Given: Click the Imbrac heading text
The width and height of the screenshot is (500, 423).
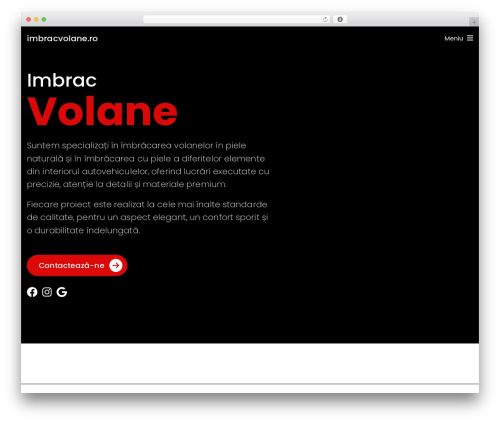Looking at the screenshot, I should click(62, 80).
